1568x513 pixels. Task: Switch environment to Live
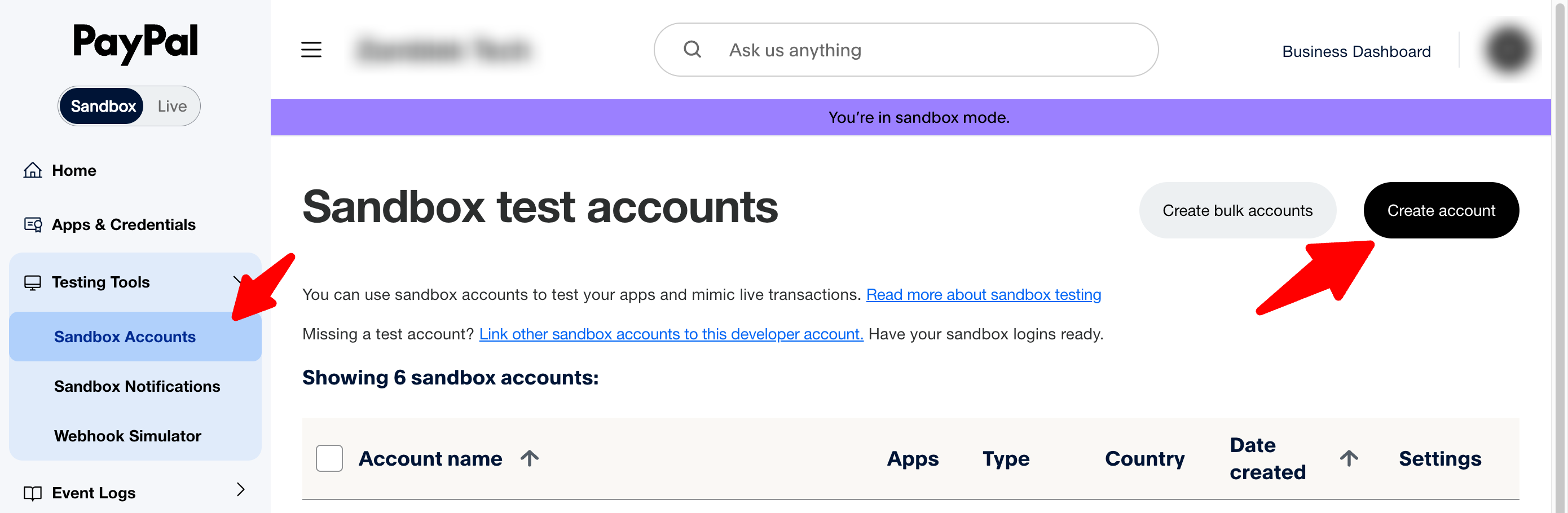coord(171,106)
